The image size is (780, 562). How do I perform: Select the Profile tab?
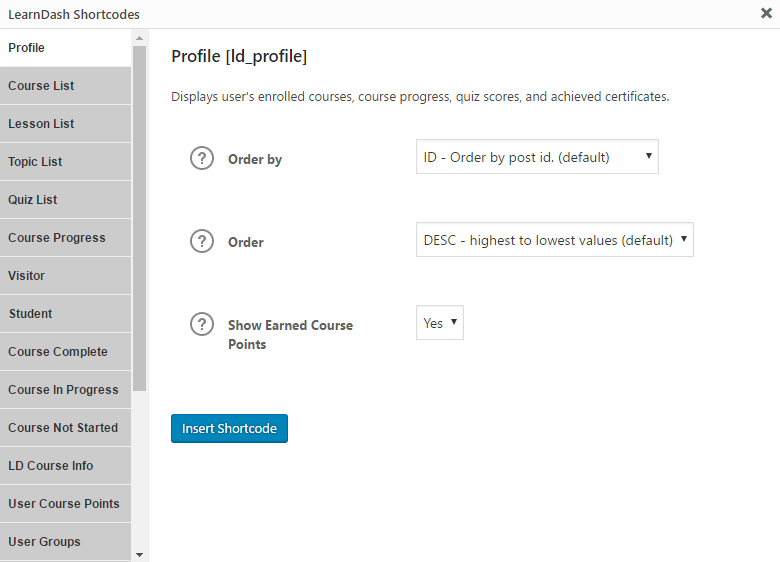point(65,48)
